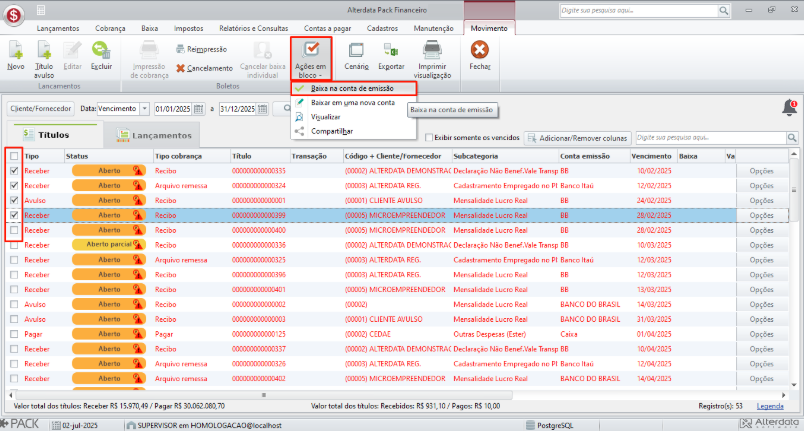804x431 pixels.
Task: Click the horizontal scrollbar thumb
Action: (264, 395)
